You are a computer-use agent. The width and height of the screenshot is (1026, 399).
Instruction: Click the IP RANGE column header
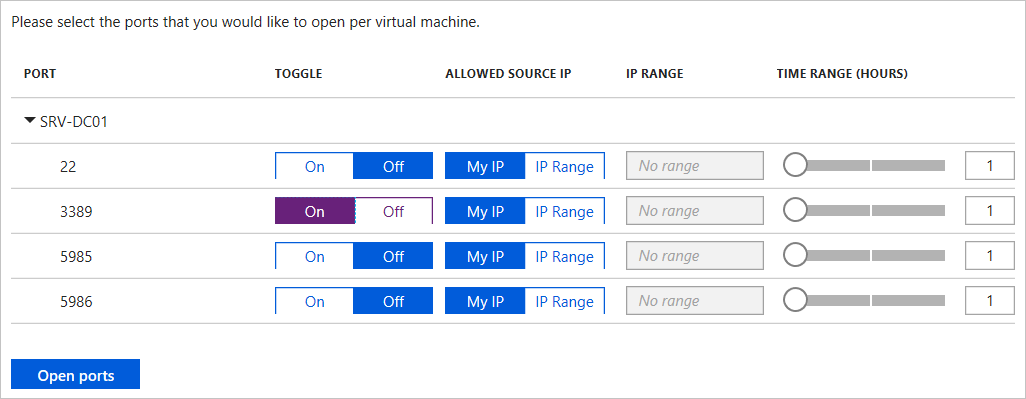pyautogui.click(x=654, y=74)
